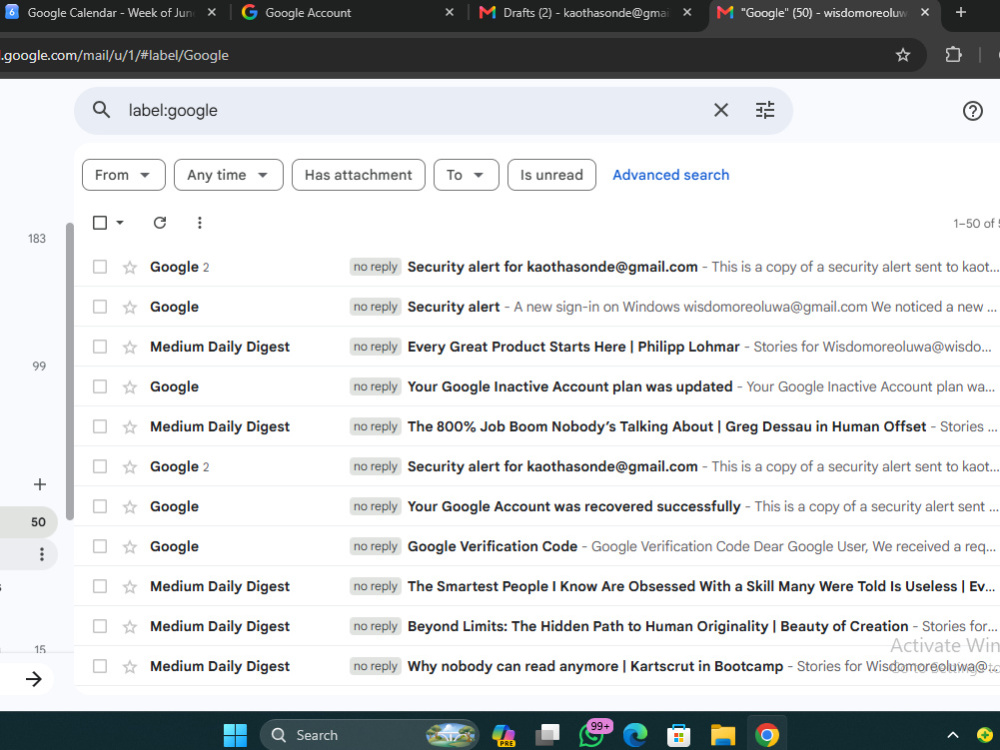Click the right arrow icon in sidebar
Image resolution: width=1000 pixels, height=750 pixels.
click(33, 679)
